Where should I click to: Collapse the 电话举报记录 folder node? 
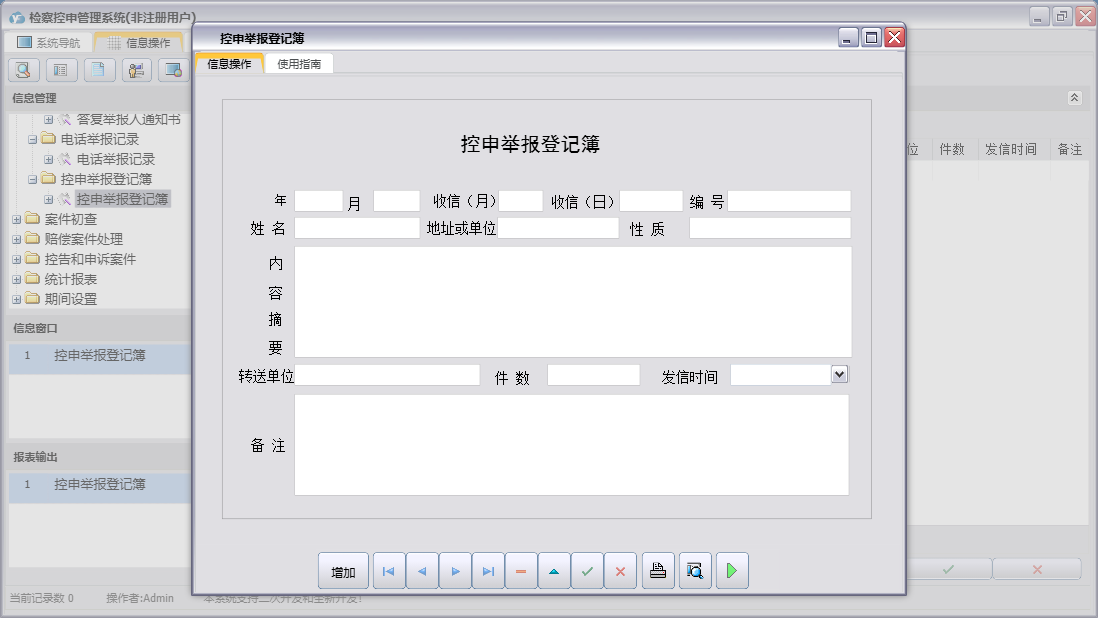[32, 139]
